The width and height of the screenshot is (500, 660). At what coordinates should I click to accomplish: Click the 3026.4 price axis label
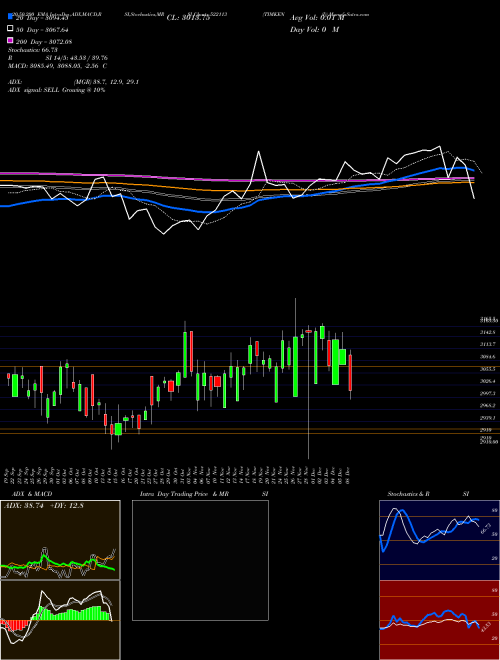tap(487, 381)
